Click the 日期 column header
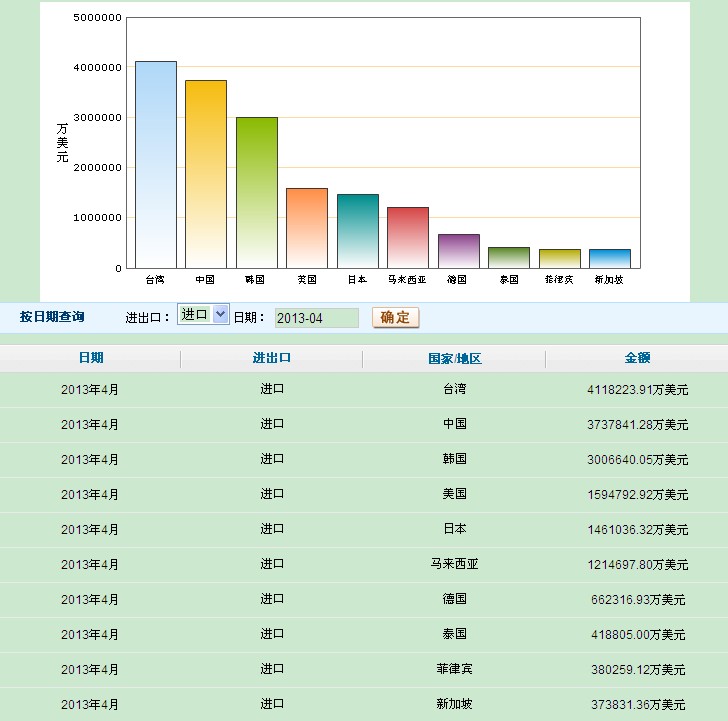 (91, 357)
